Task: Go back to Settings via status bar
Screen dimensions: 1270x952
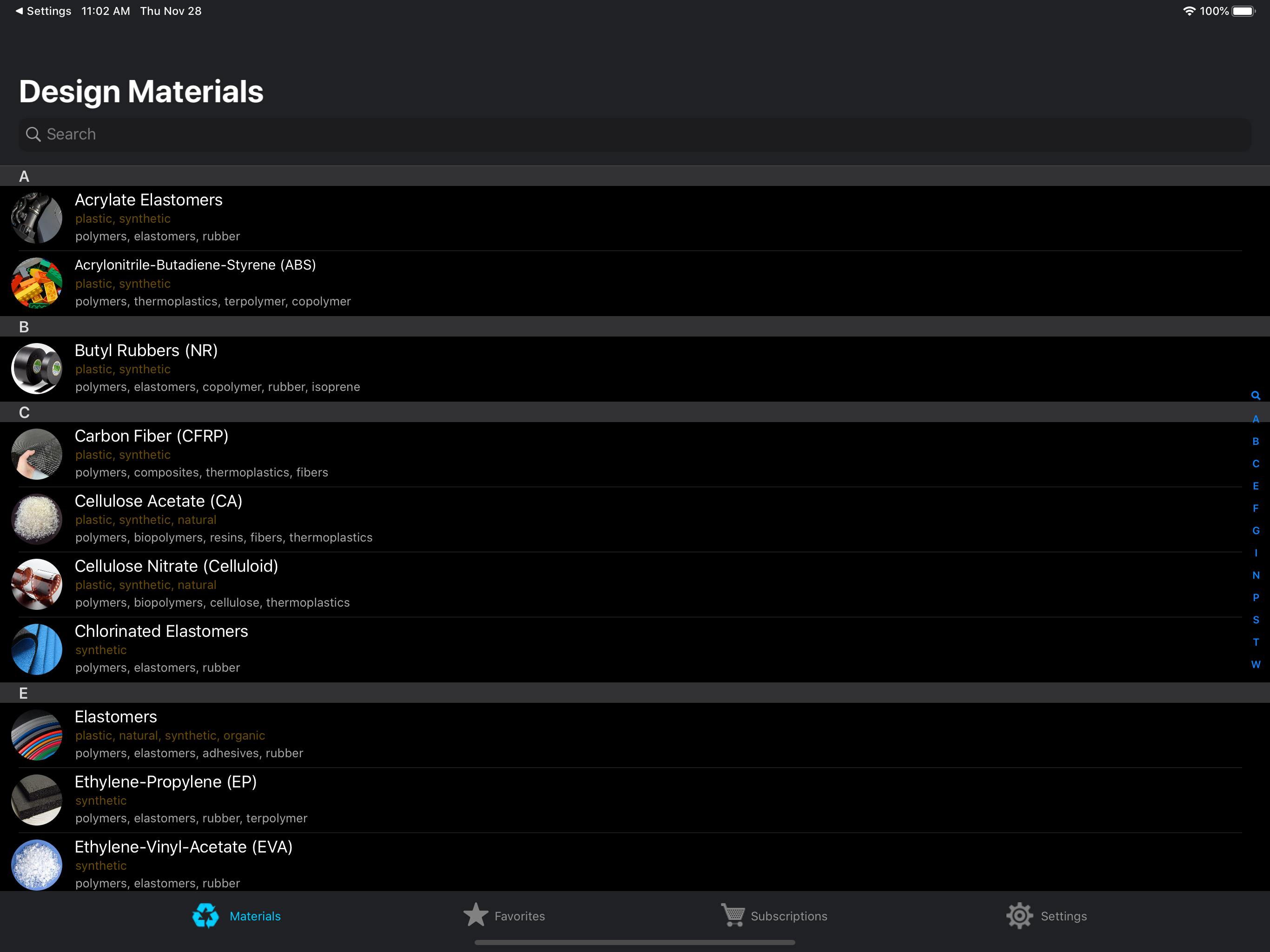Action: (x=43, y=11)
